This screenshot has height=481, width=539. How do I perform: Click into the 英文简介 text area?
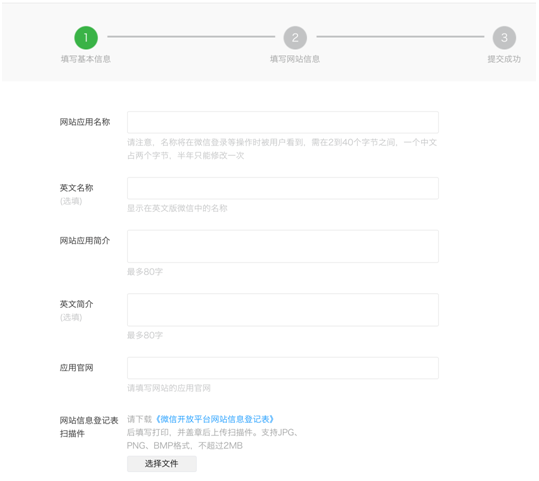point(283,310)
